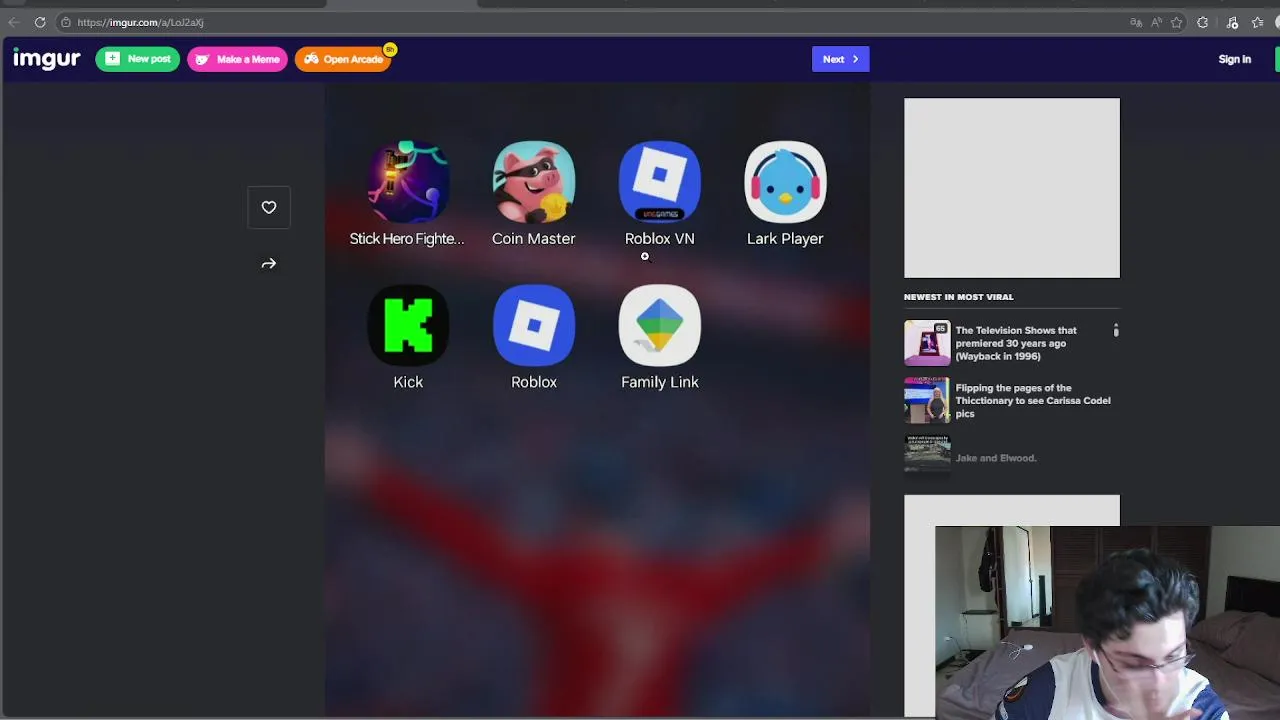Click the 'Stick Hero Fighte...' label
The height and width of the screenshot is (720, 1280).
point(407,239)
